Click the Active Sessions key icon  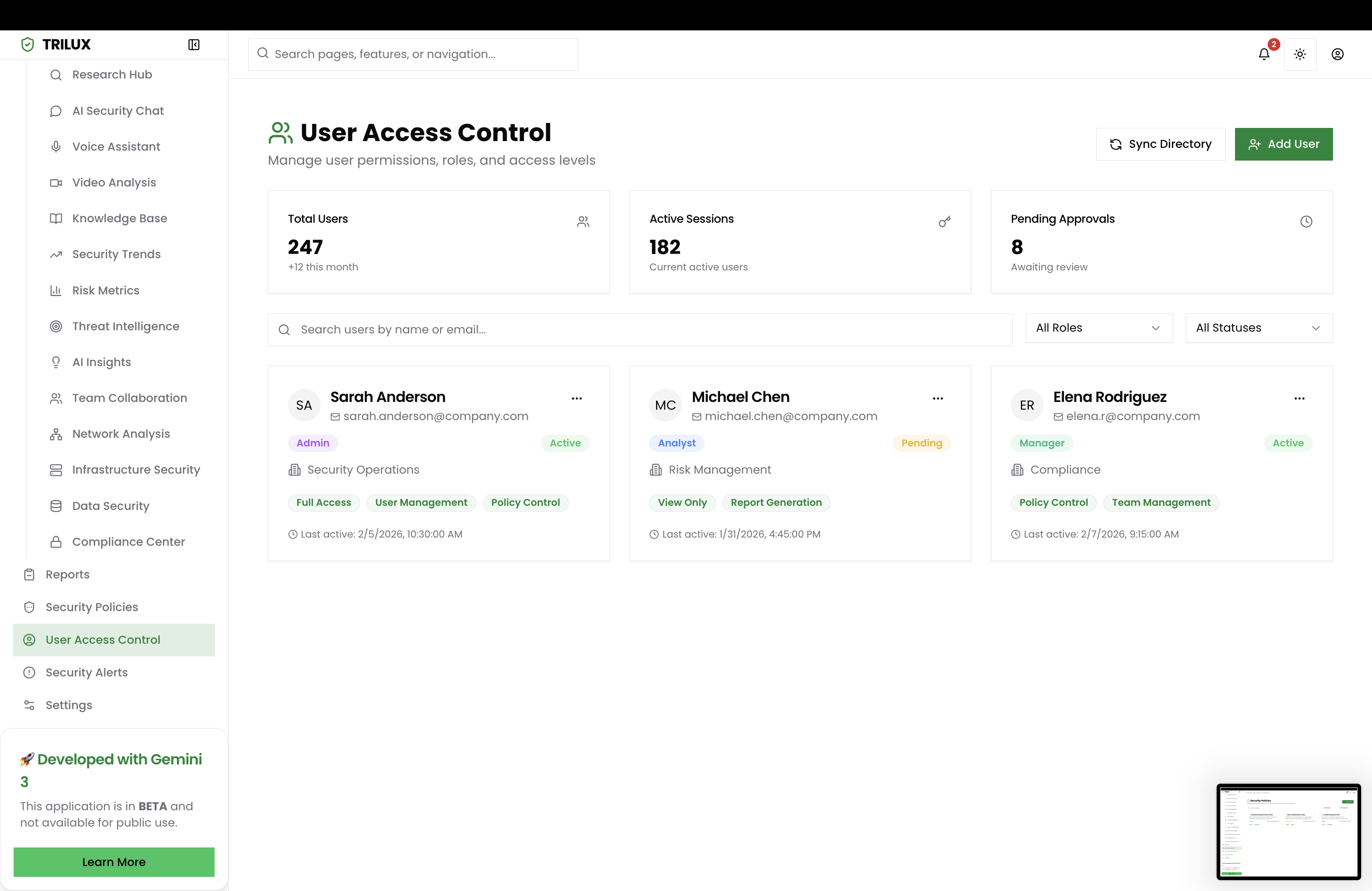coord(944,221)
